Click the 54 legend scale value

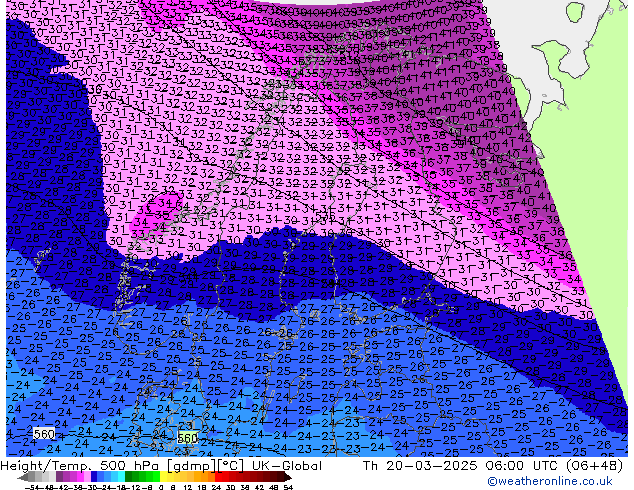pyautogui.click(x=288, y=487)
